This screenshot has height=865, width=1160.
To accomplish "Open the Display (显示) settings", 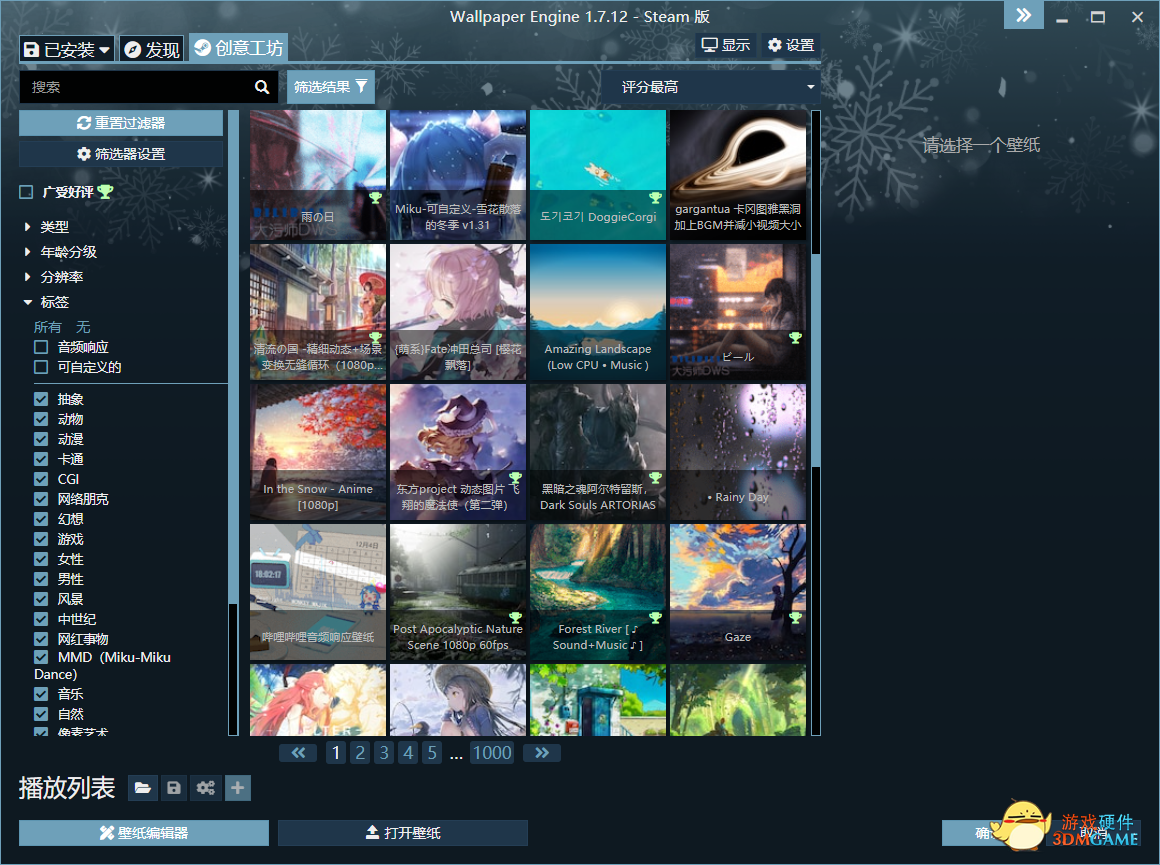I will 726,45.
